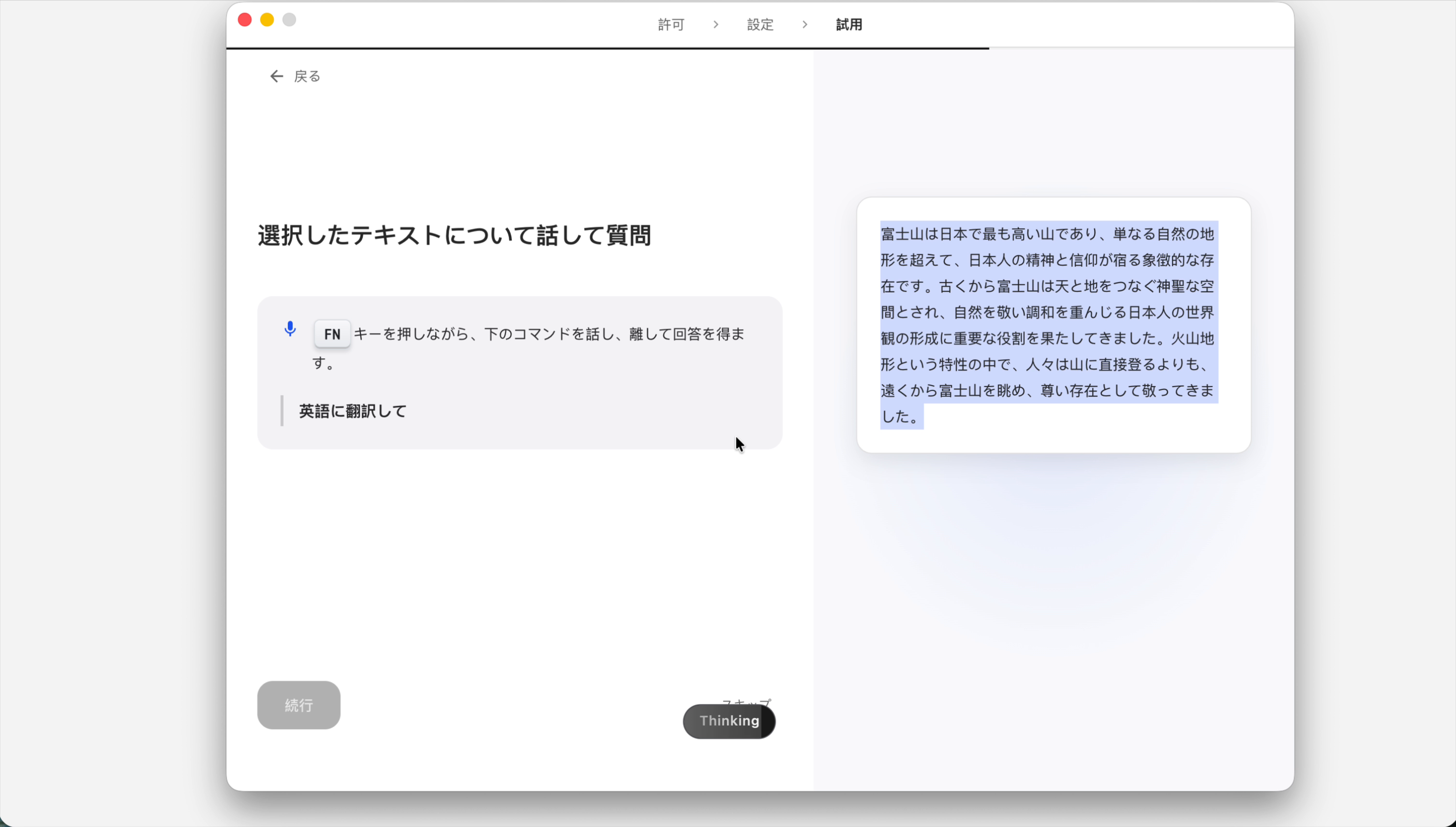Open the 許可 breadcrumb step
This screenshot has height=827, width=1456.
point(670,25)
